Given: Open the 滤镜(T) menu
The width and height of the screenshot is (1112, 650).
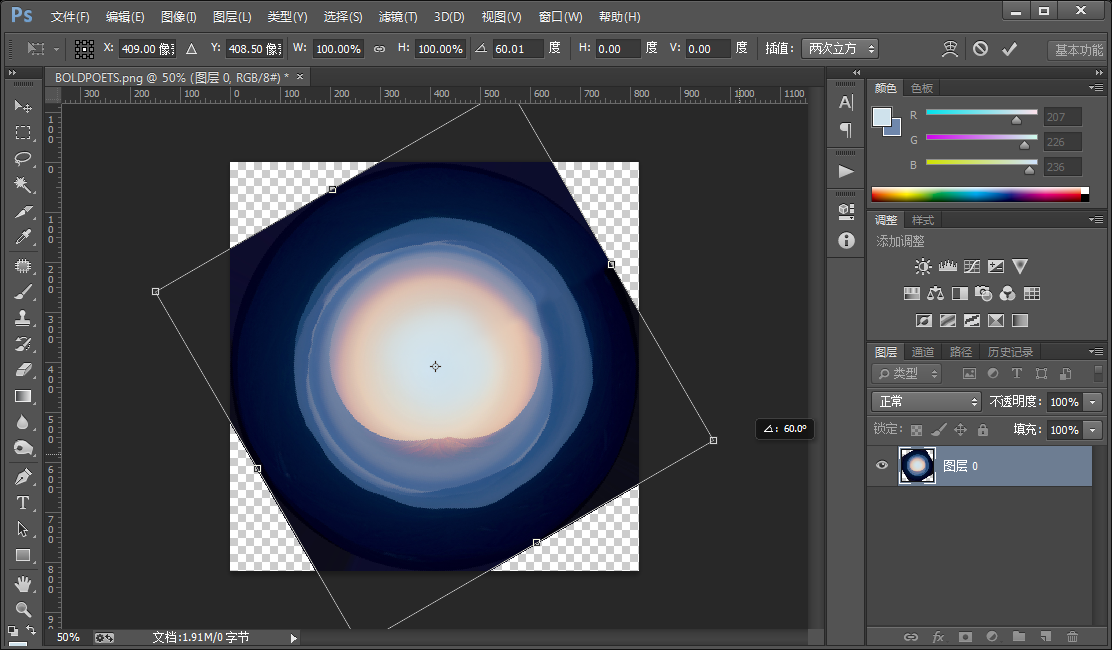Looking at the screenshot, I should [397, 16].
